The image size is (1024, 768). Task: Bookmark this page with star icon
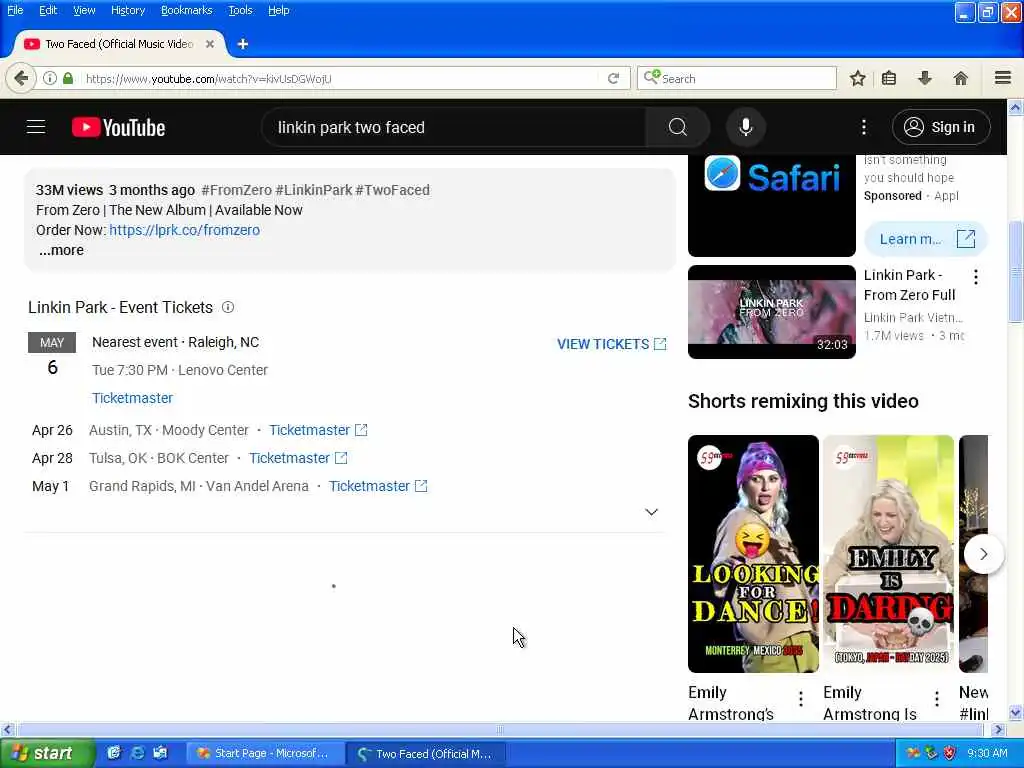[857, 78]
